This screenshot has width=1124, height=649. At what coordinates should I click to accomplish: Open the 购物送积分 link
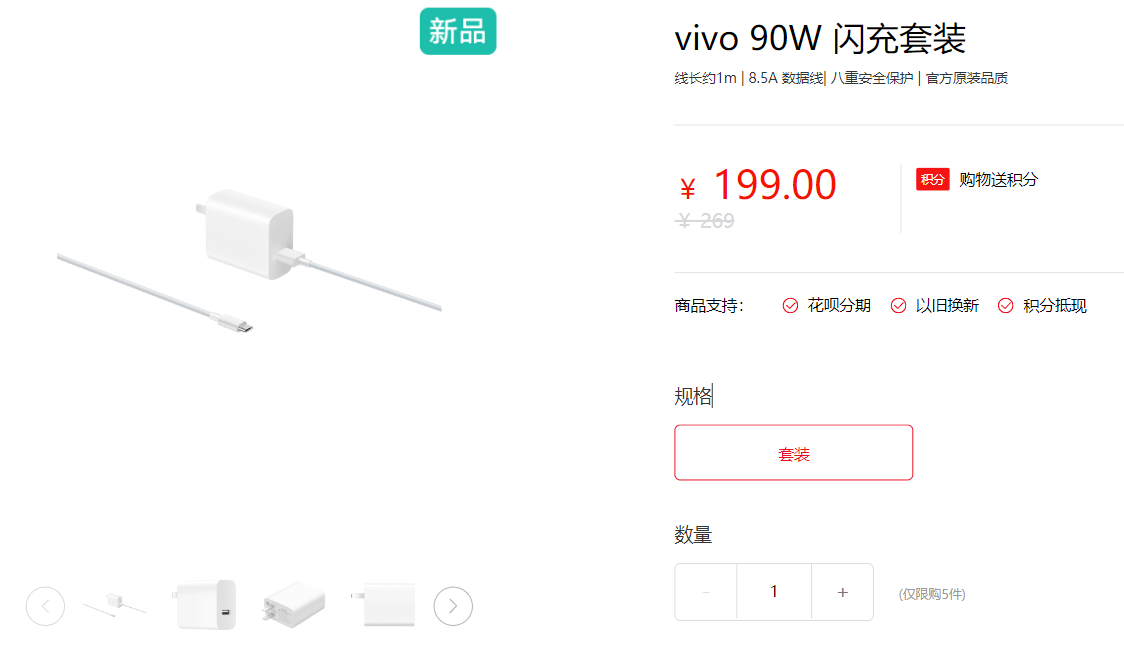(999, 180)
